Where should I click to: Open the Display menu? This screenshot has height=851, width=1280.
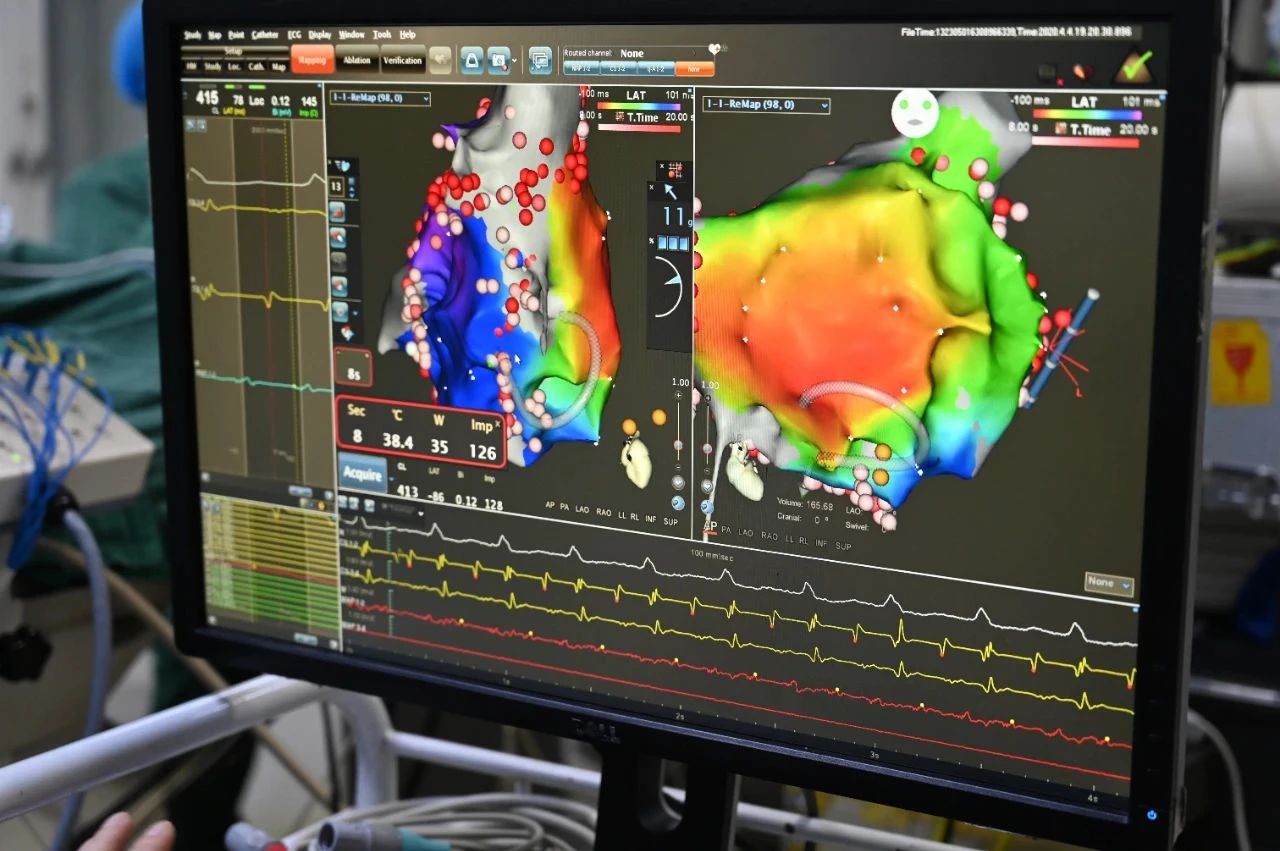(320, 35)
